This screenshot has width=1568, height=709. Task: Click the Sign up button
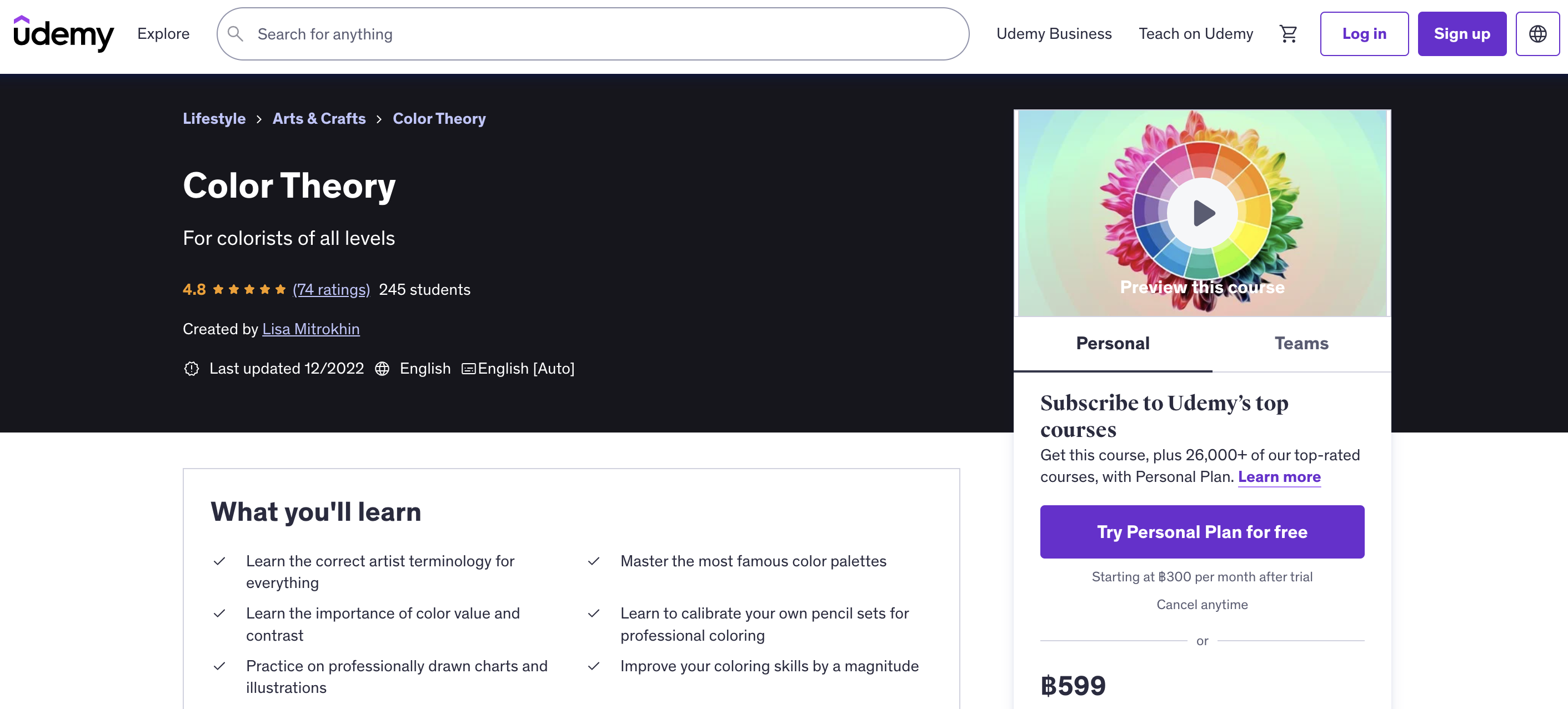click(1461, 34)
